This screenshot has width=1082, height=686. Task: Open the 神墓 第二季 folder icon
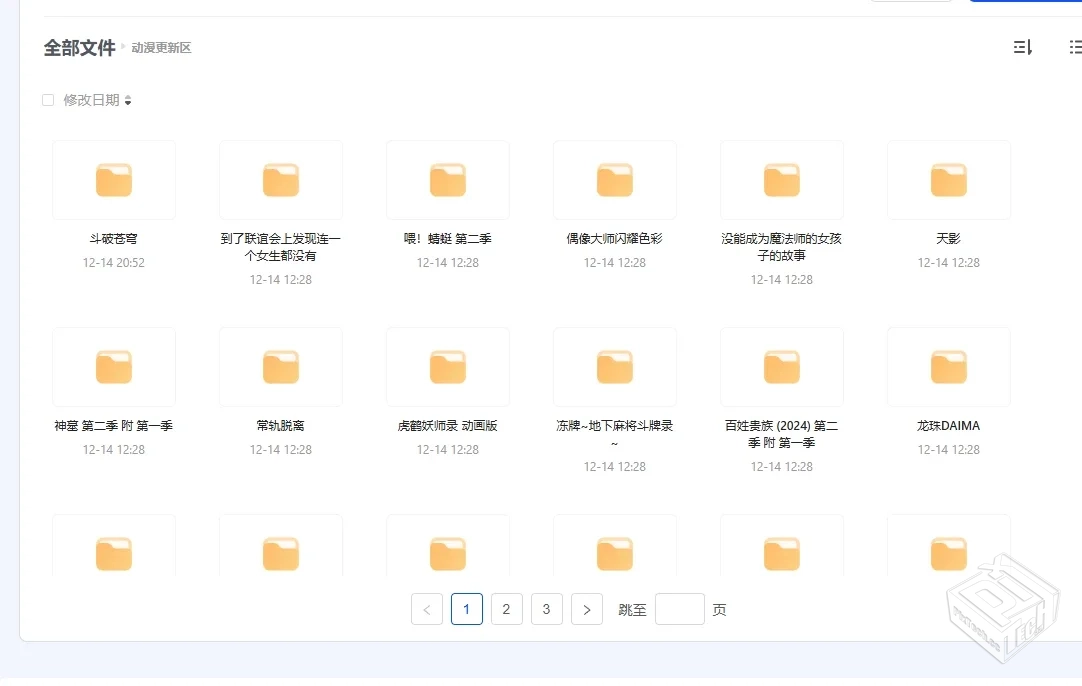113,366
